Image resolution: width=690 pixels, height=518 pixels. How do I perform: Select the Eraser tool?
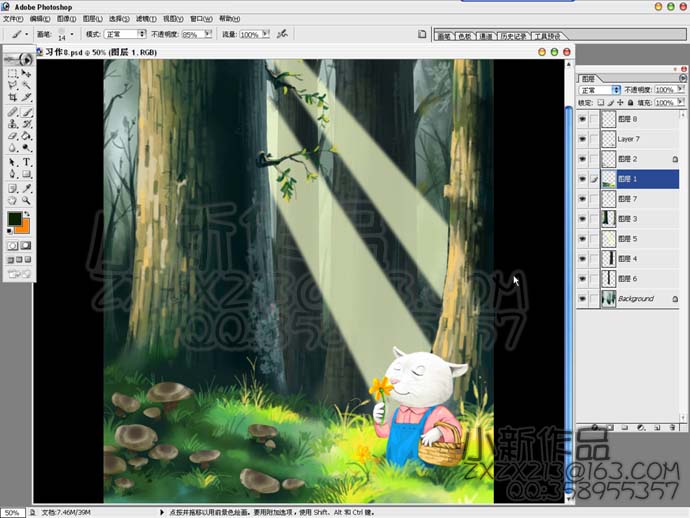12,136
